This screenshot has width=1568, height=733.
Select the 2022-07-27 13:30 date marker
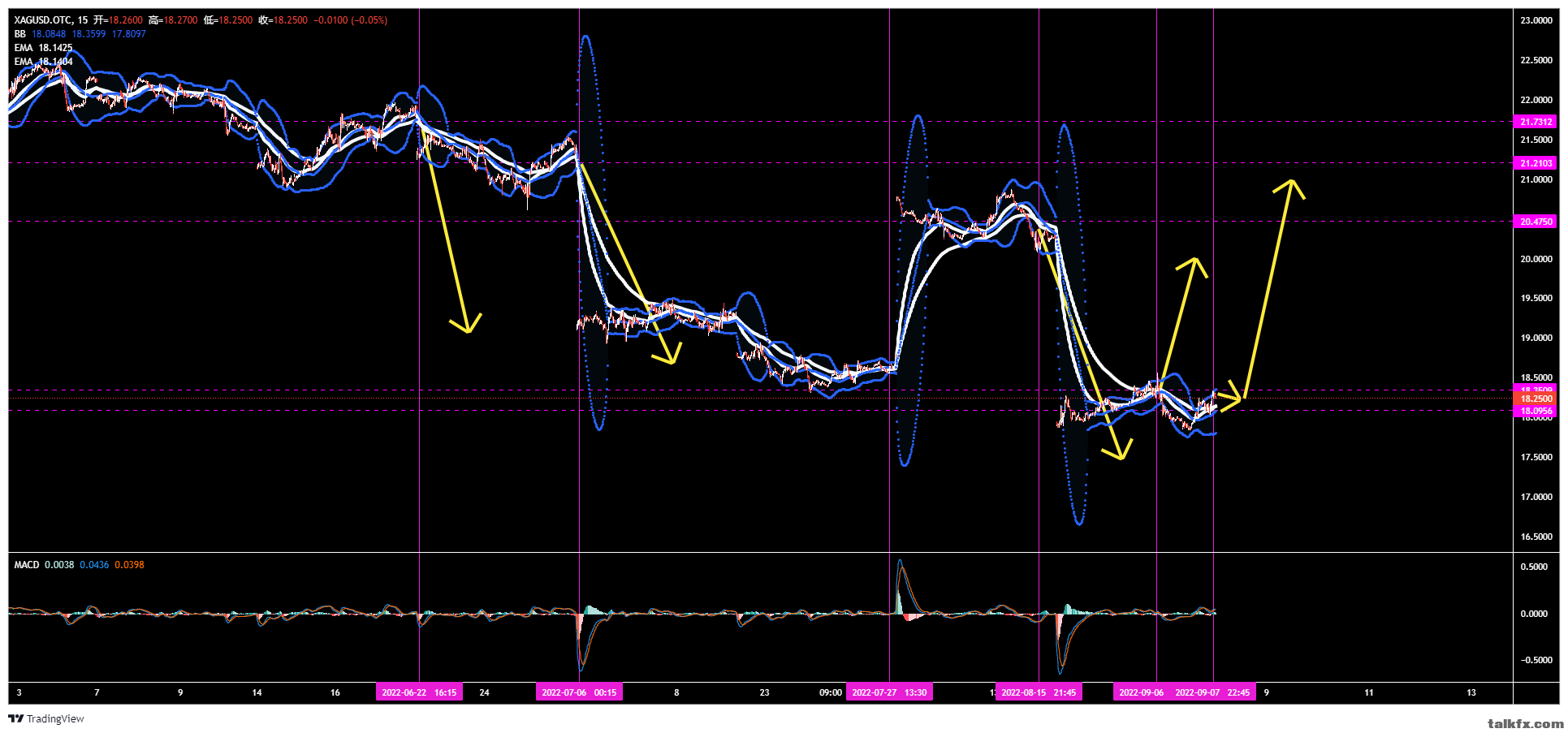pyautogui.click(x=889, y=692)
